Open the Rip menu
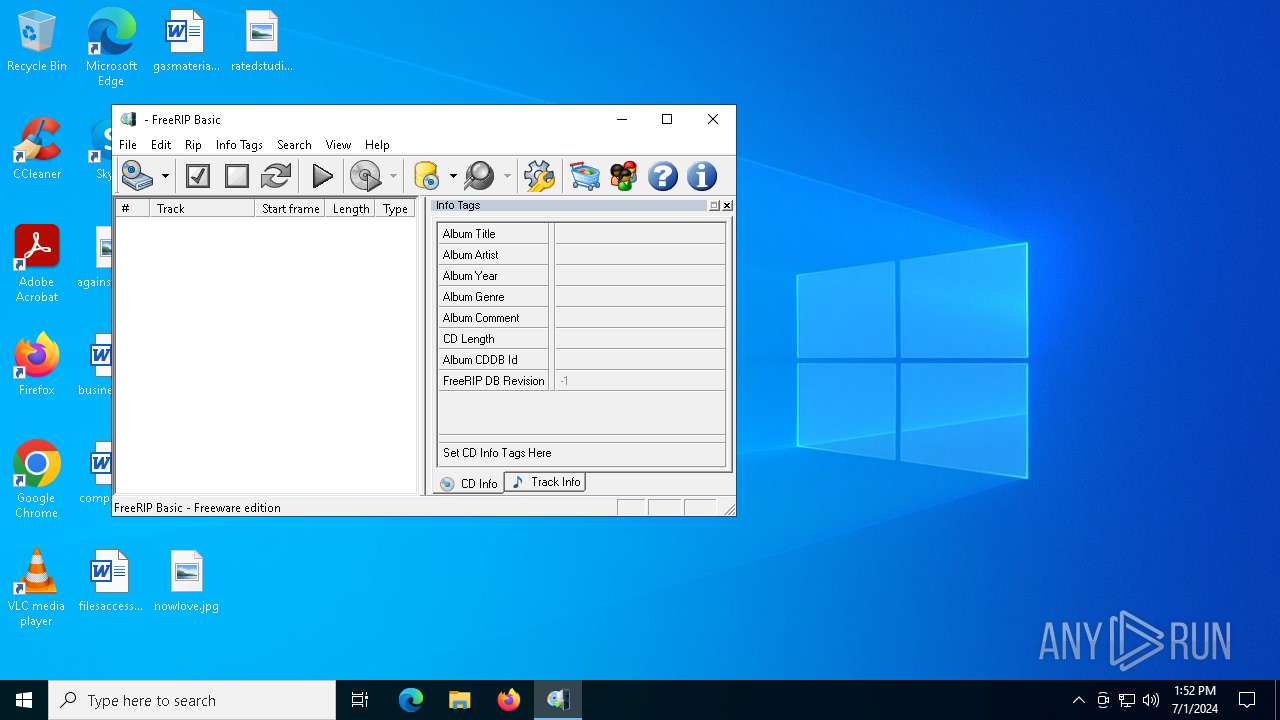Image resolution: width=1280 pixels, height=720 pixels. tap(193, 145)
